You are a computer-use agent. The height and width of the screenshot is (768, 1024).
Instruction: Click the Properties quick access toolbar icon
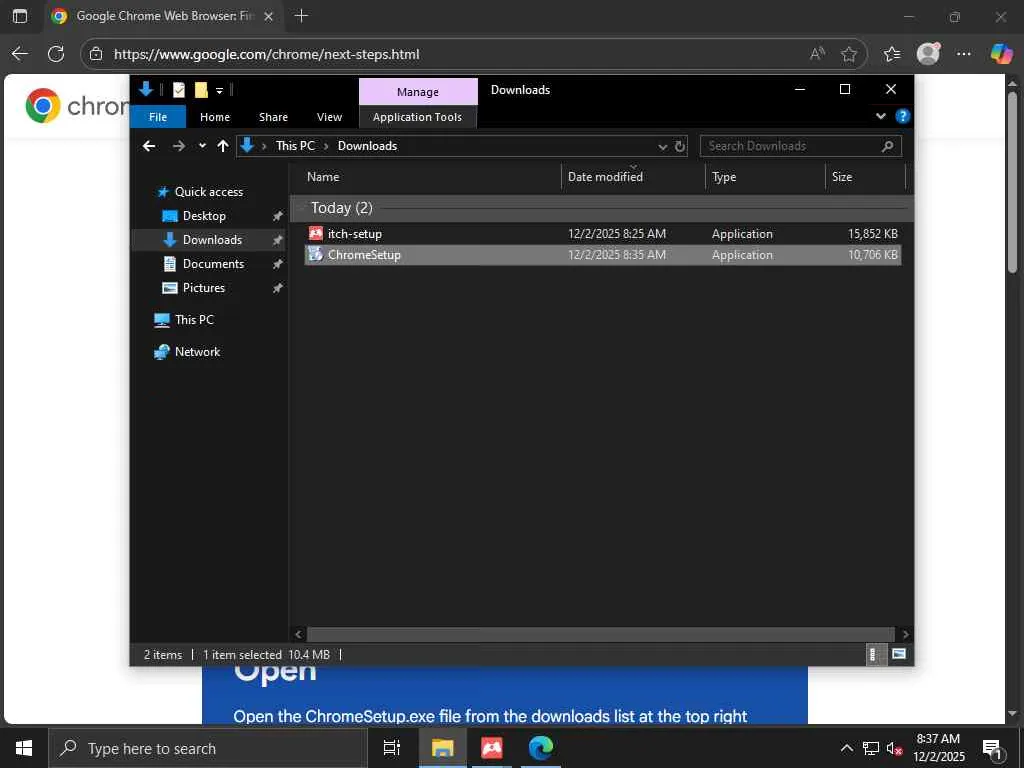[179, 90]
